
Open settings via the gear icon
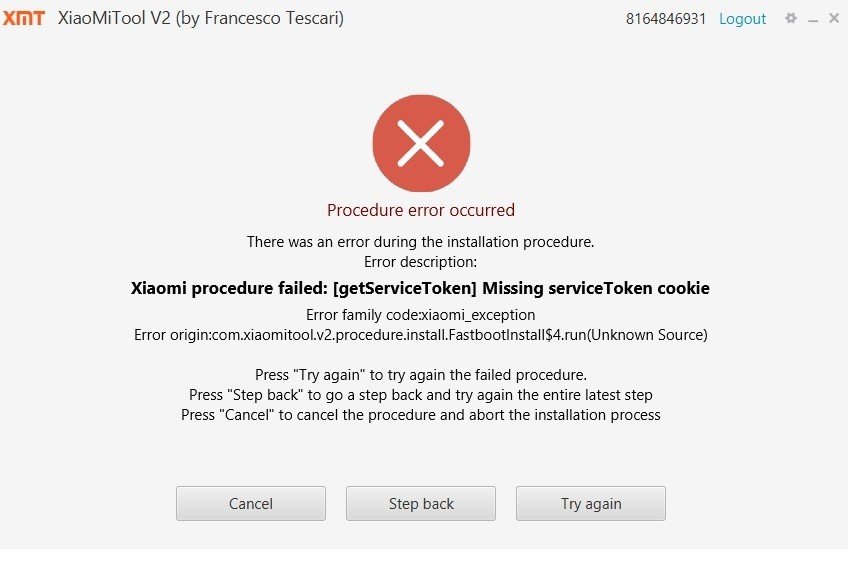coord(791,18)
